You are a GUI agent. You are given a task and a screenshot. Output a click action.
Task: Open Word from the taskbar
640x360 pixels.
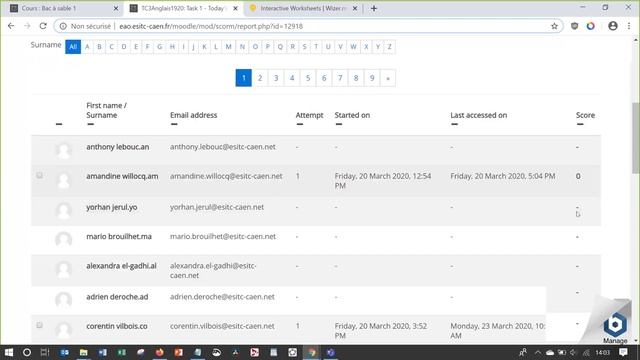click(x=102, y=352)
